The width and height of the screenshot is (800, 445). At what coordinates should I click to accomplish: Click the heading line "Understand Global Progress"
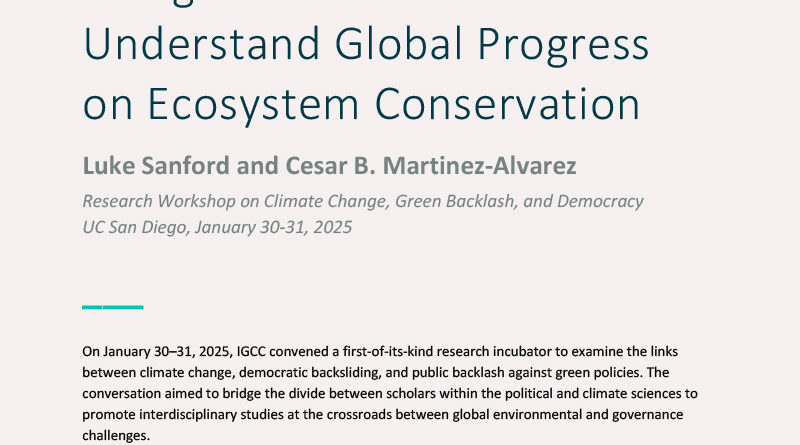[x=365, y=47]
